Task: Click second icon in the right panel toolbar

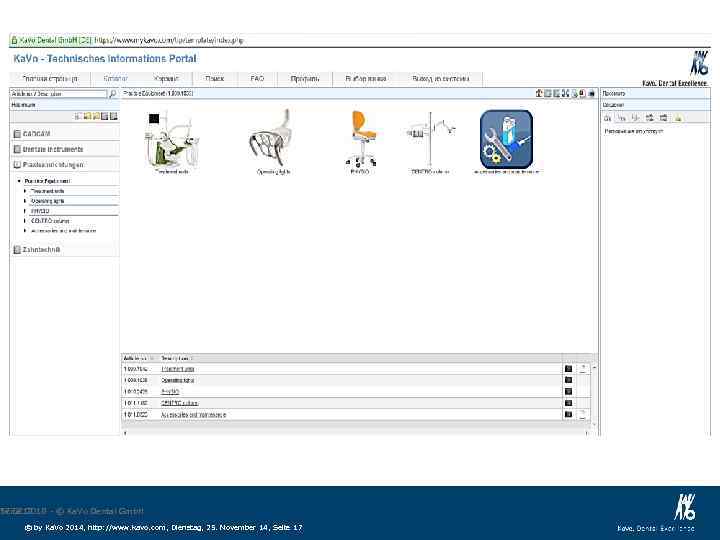Action: point(622,118)
